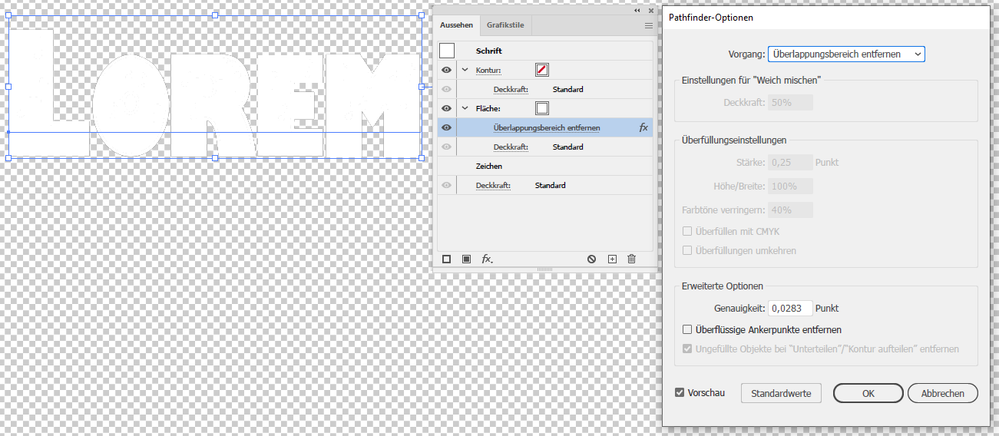Open the Fläche color swatch

542,108
